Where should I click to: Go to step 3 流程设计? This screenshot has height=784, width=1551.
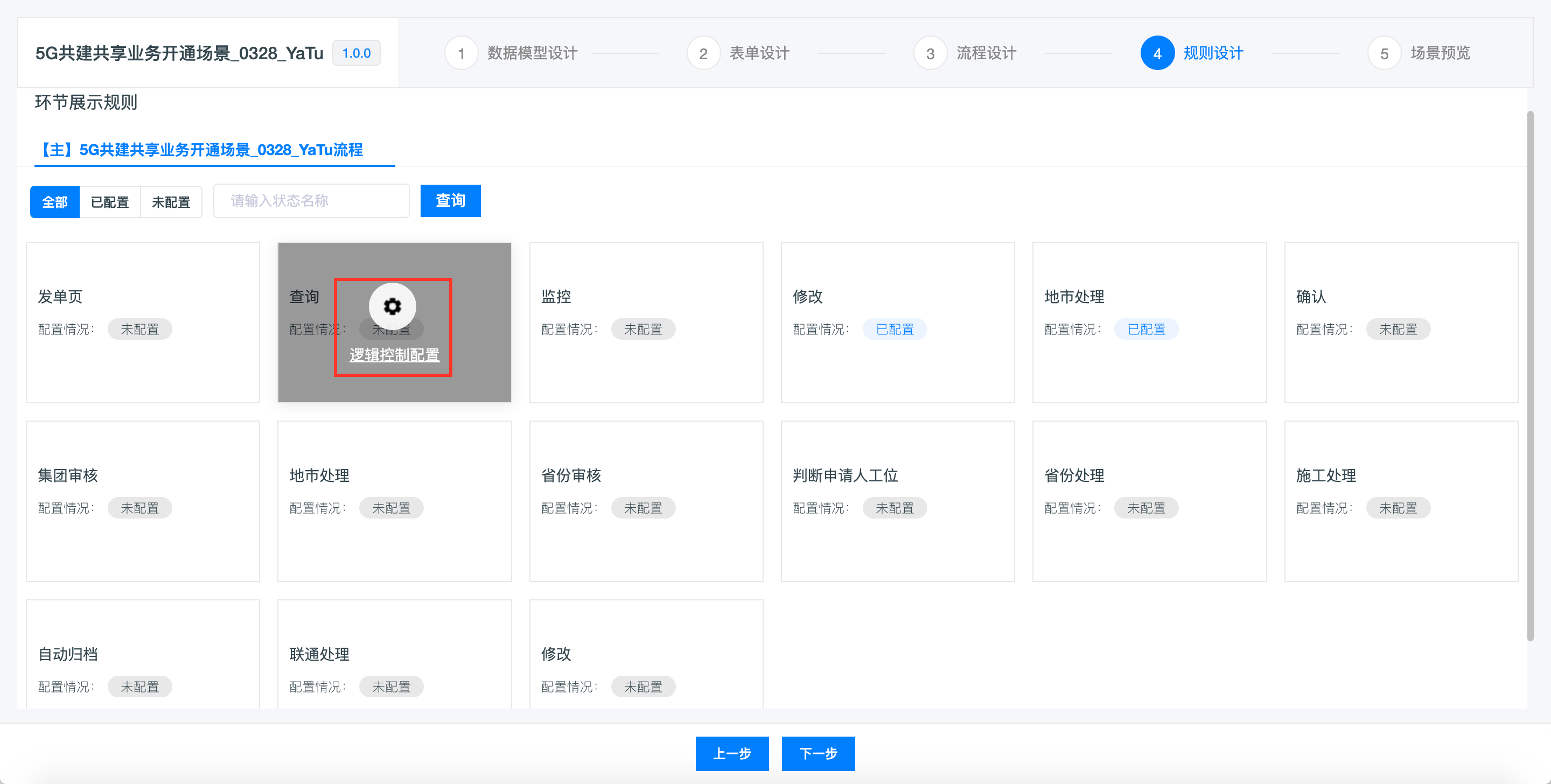click(965, 53)
